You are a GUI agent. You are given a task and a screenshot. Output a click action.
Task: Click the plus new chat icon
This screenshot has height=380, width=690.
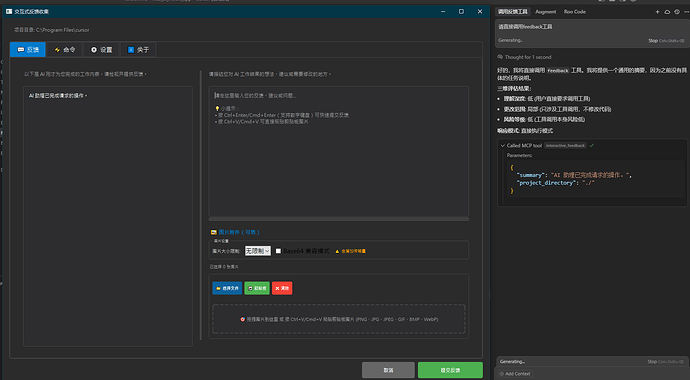point(657,12)
